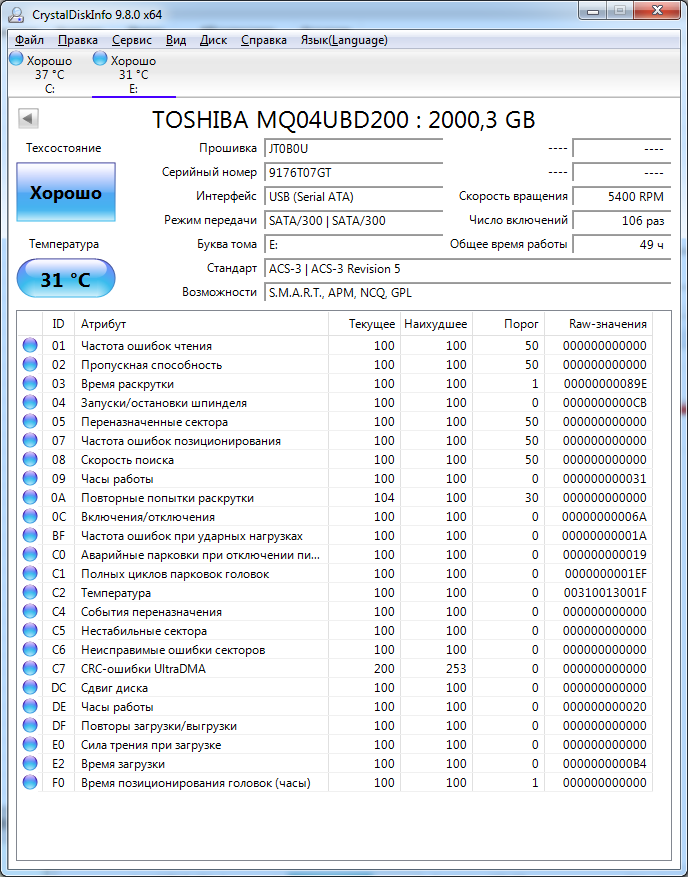The width and height of the screenshot is (688, 877).
Task: Minimize the CrystalDiskInfo window
Action: pos(594,11)
